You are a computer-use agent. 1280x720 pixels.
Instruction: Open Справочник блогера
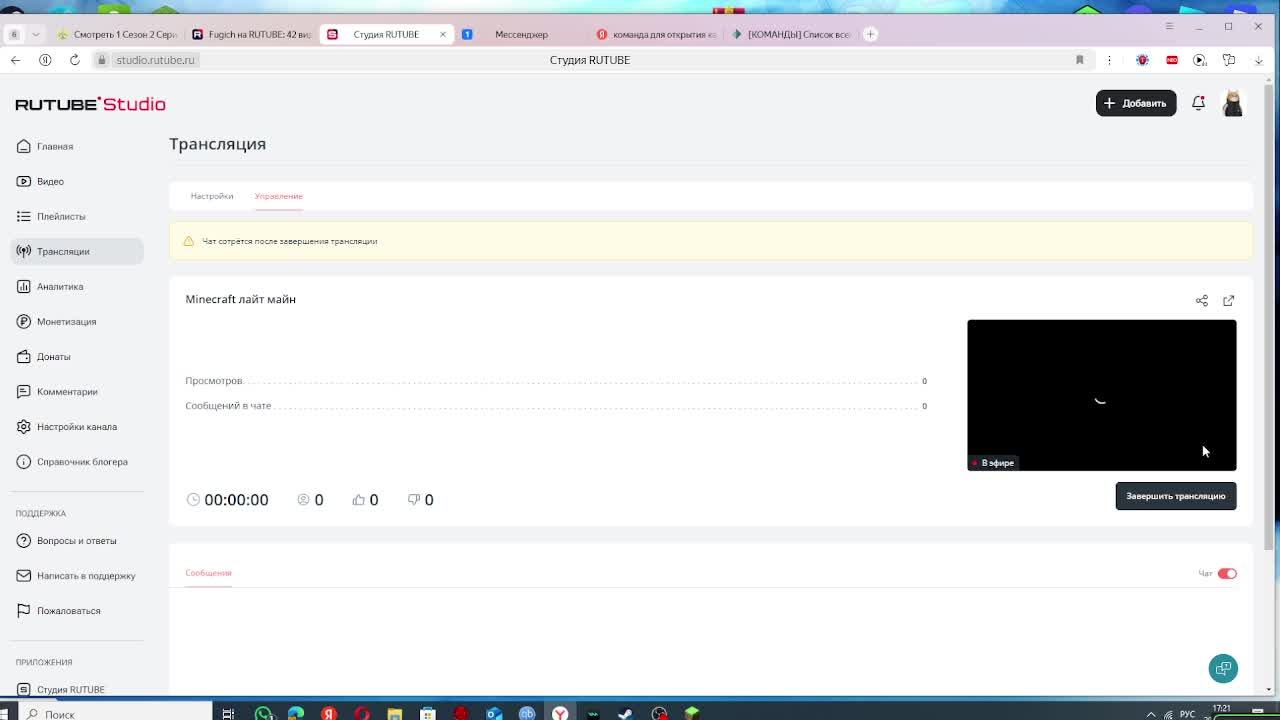point(82,461)
